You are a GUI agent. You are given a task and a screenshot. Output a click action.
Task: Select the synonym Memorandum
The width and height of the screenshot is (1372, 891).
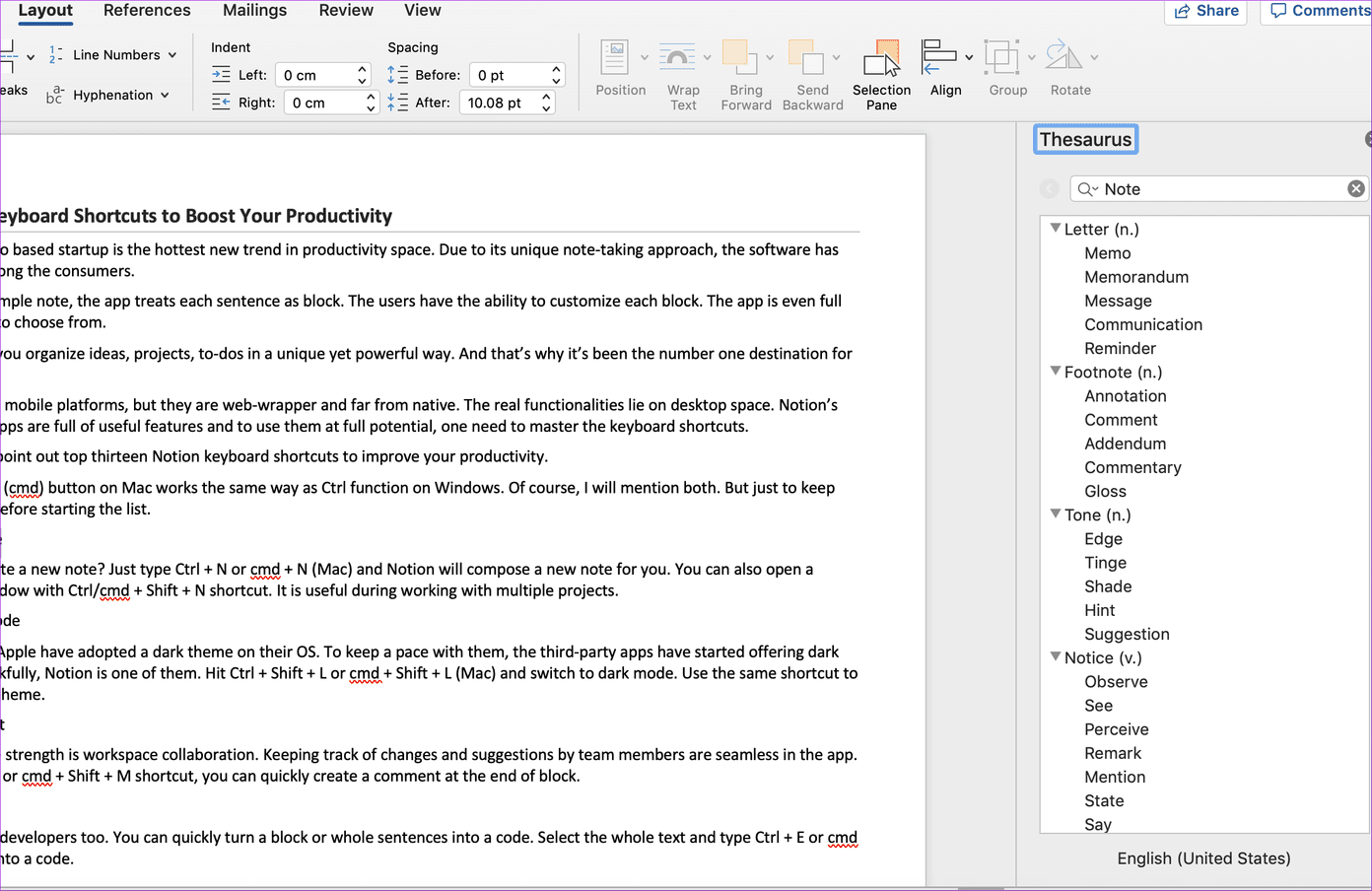(1136, 277)
